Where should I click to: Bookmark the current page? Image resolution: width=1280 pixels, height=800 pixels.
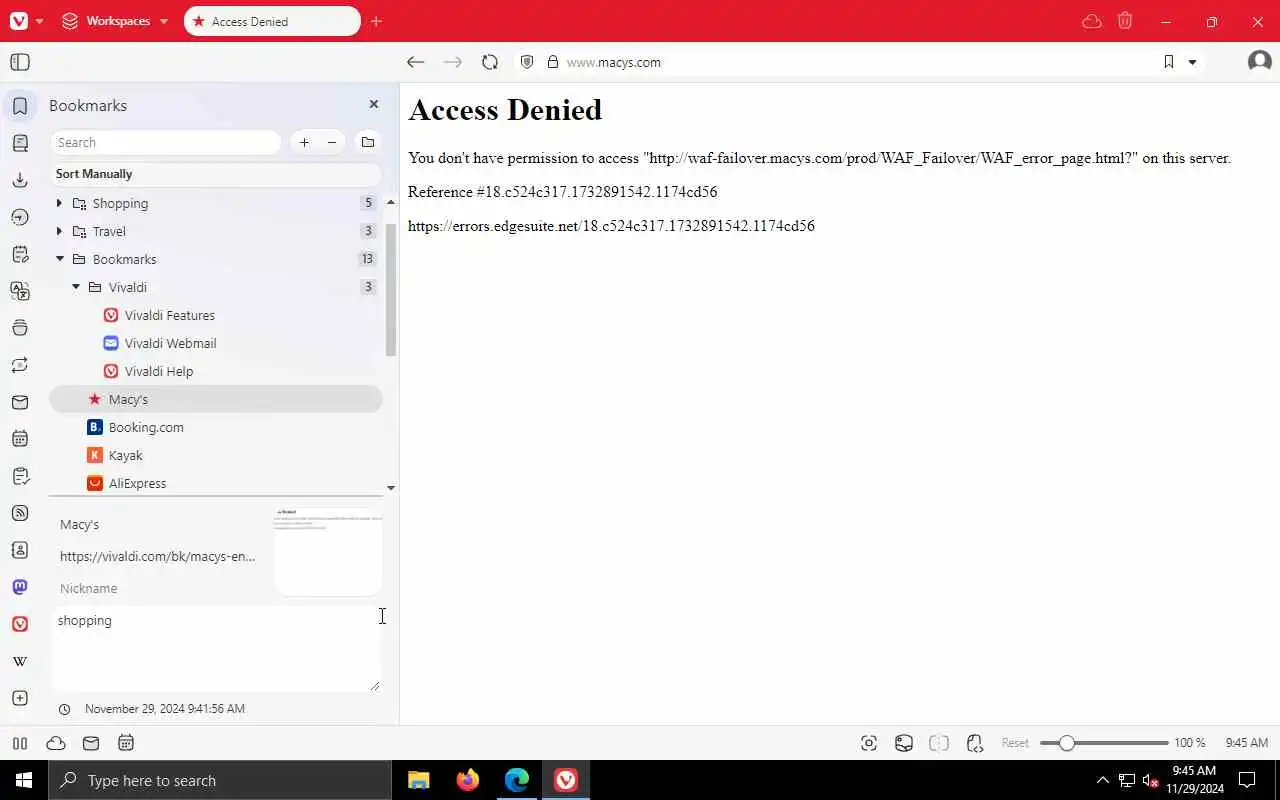(1169, 62)
